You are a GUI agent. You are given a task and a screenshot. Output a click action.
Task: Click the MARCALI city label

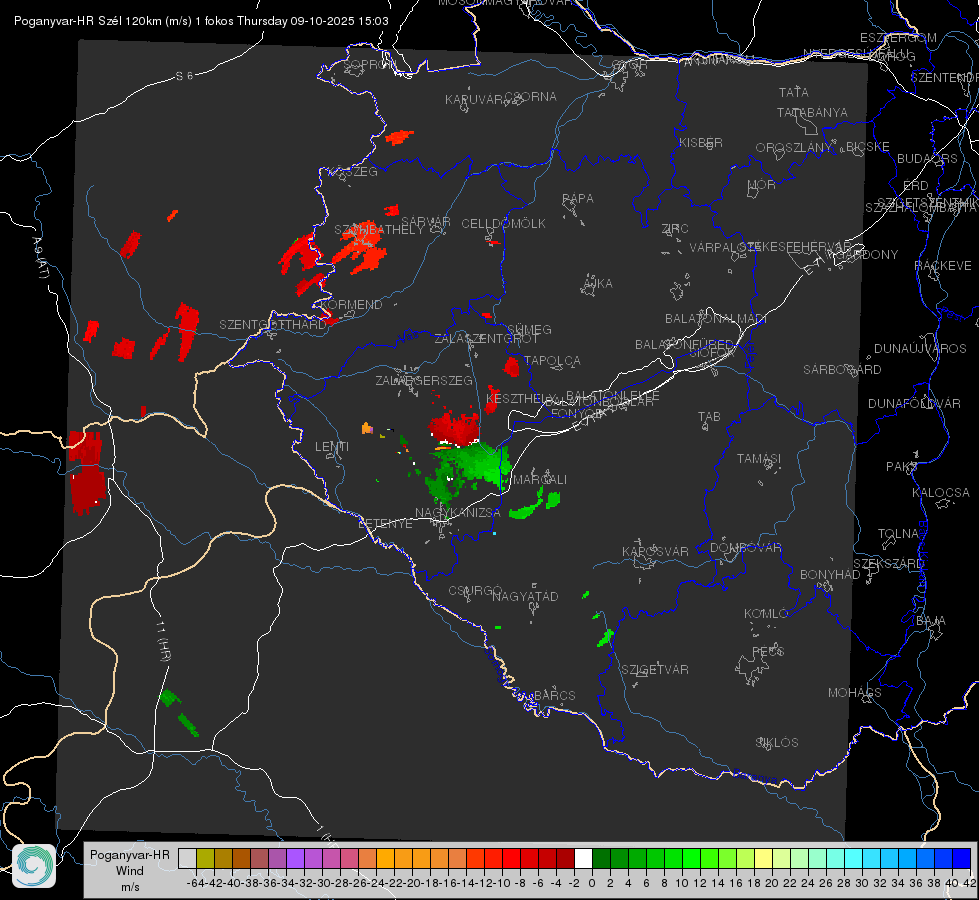(539, 480)
